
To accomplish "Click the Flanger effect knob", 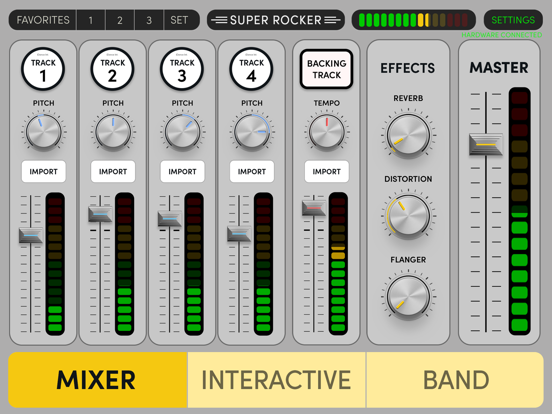I will 408,297.
